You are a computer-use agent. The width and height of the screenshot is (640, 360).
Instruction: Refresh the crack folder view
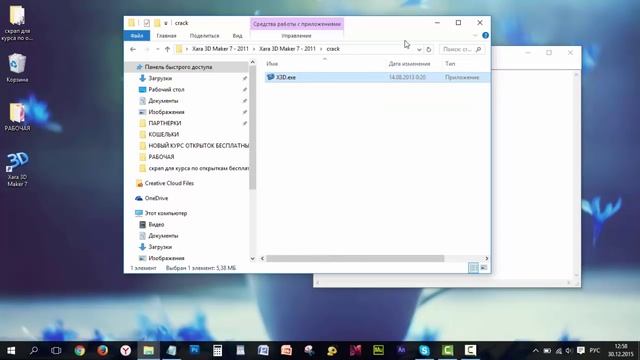pyautogui.click(x=429, y=49)
